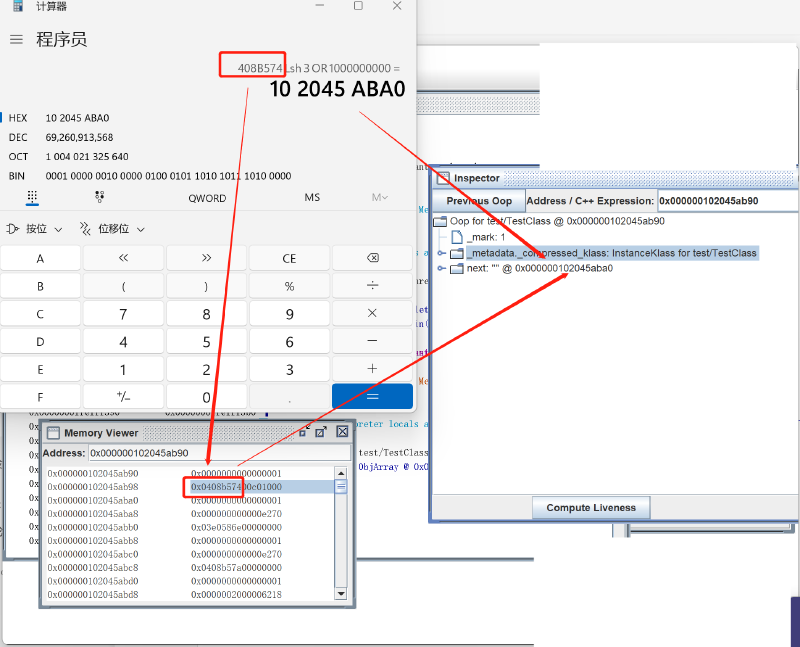This screenshot has height=647, width=800.
Task: Expand the _metadata._compressed_klass tree node
Action: [442, 253]
